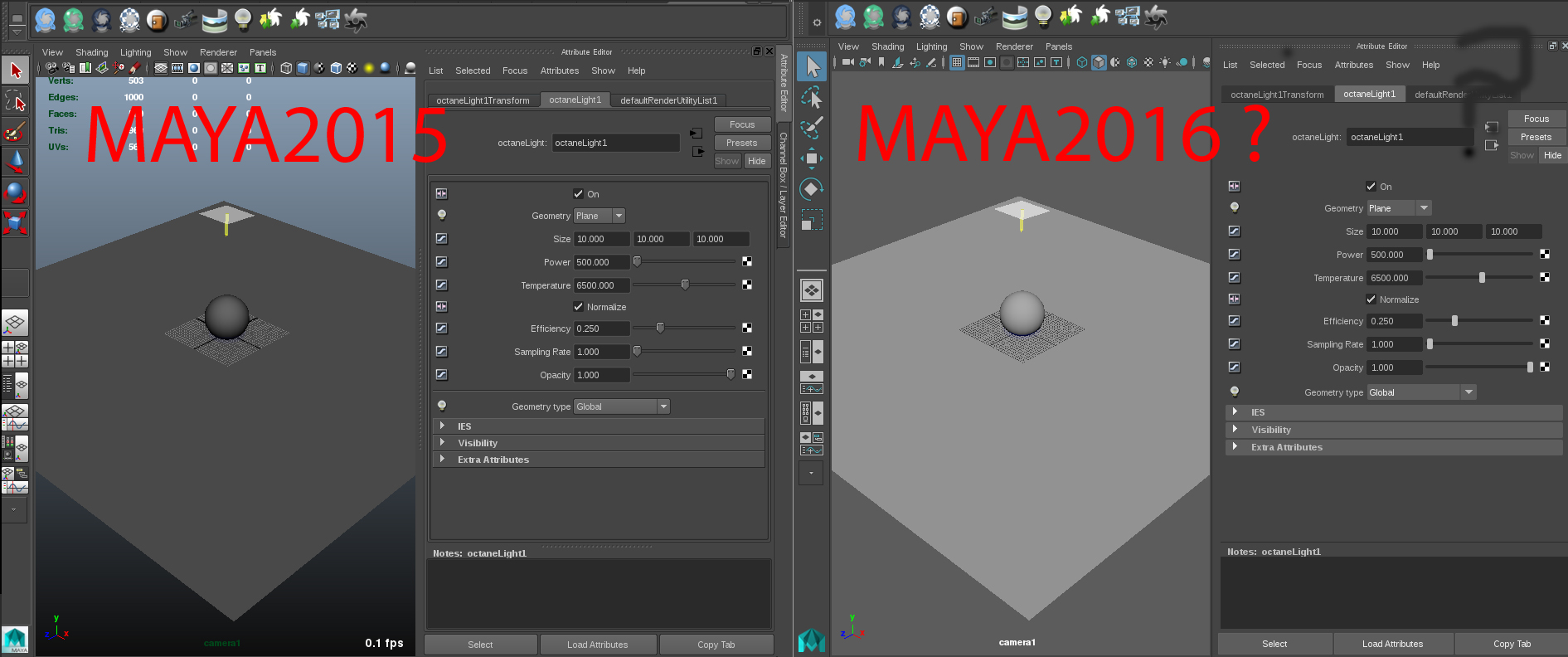
Task: Toggle smooth shade all in Maya 2015 viewport
Action: click(x=303, y=68)
